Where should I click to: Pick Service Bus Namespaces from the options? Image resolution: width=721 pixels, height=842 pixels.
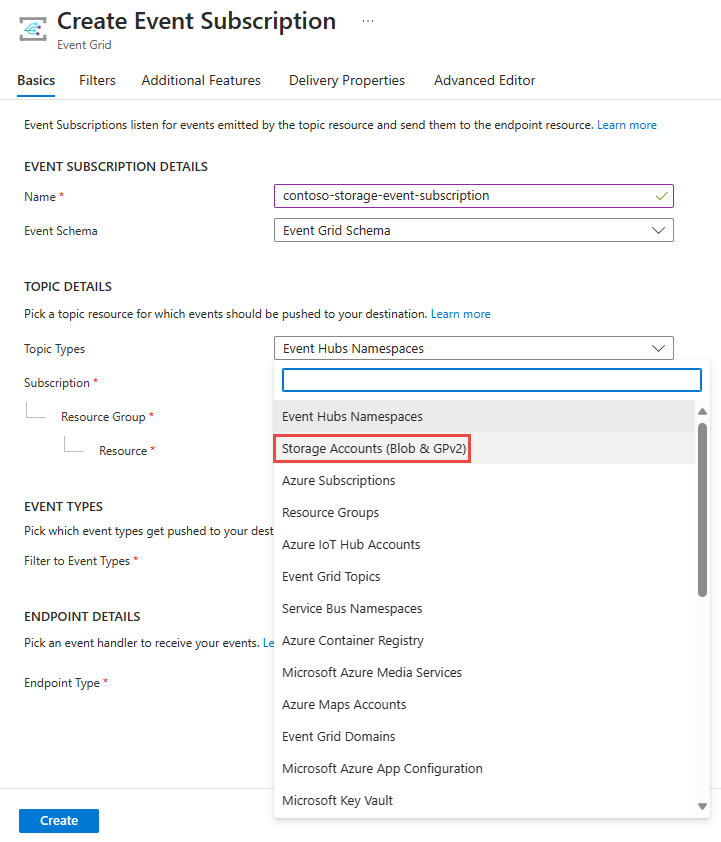[x=352, y=608]
